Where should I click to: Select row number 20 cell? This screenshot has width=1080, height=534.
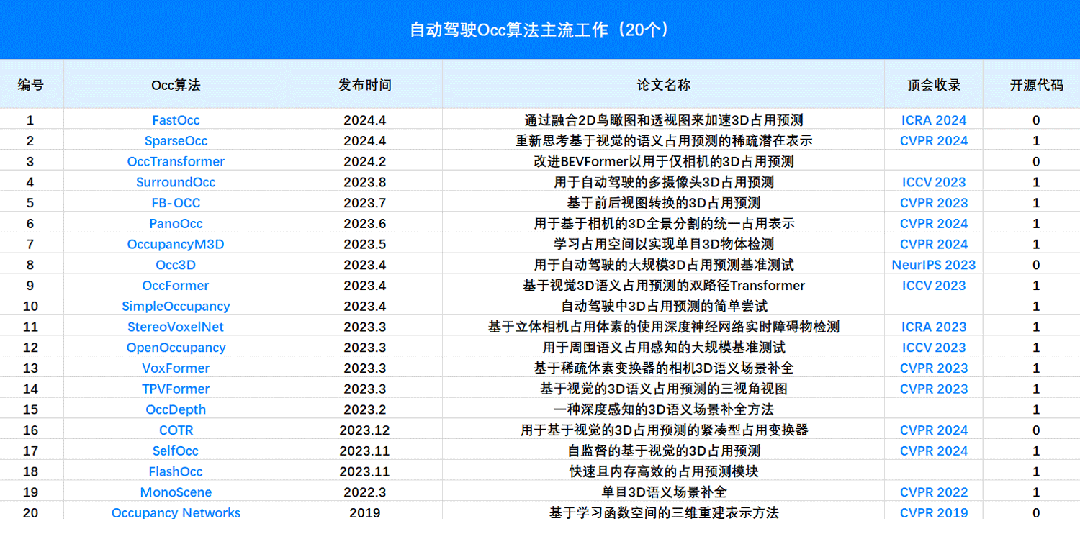(x=30, y=513)
